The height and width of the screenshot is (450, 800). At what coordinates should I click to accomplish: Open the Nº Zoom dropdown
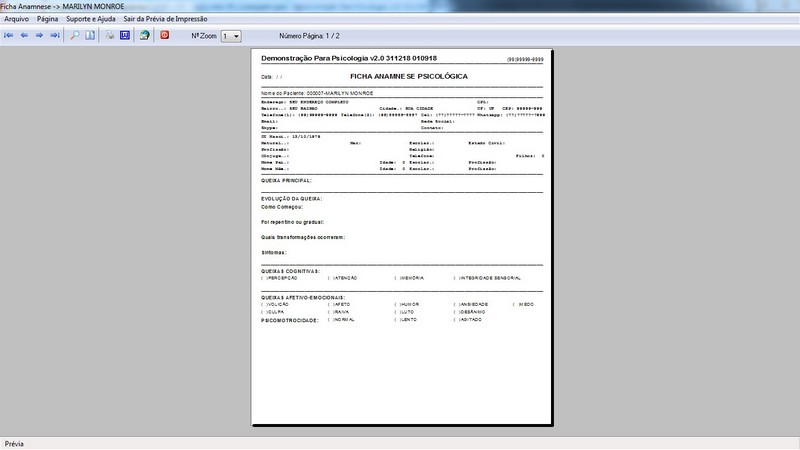pos(231,36)
